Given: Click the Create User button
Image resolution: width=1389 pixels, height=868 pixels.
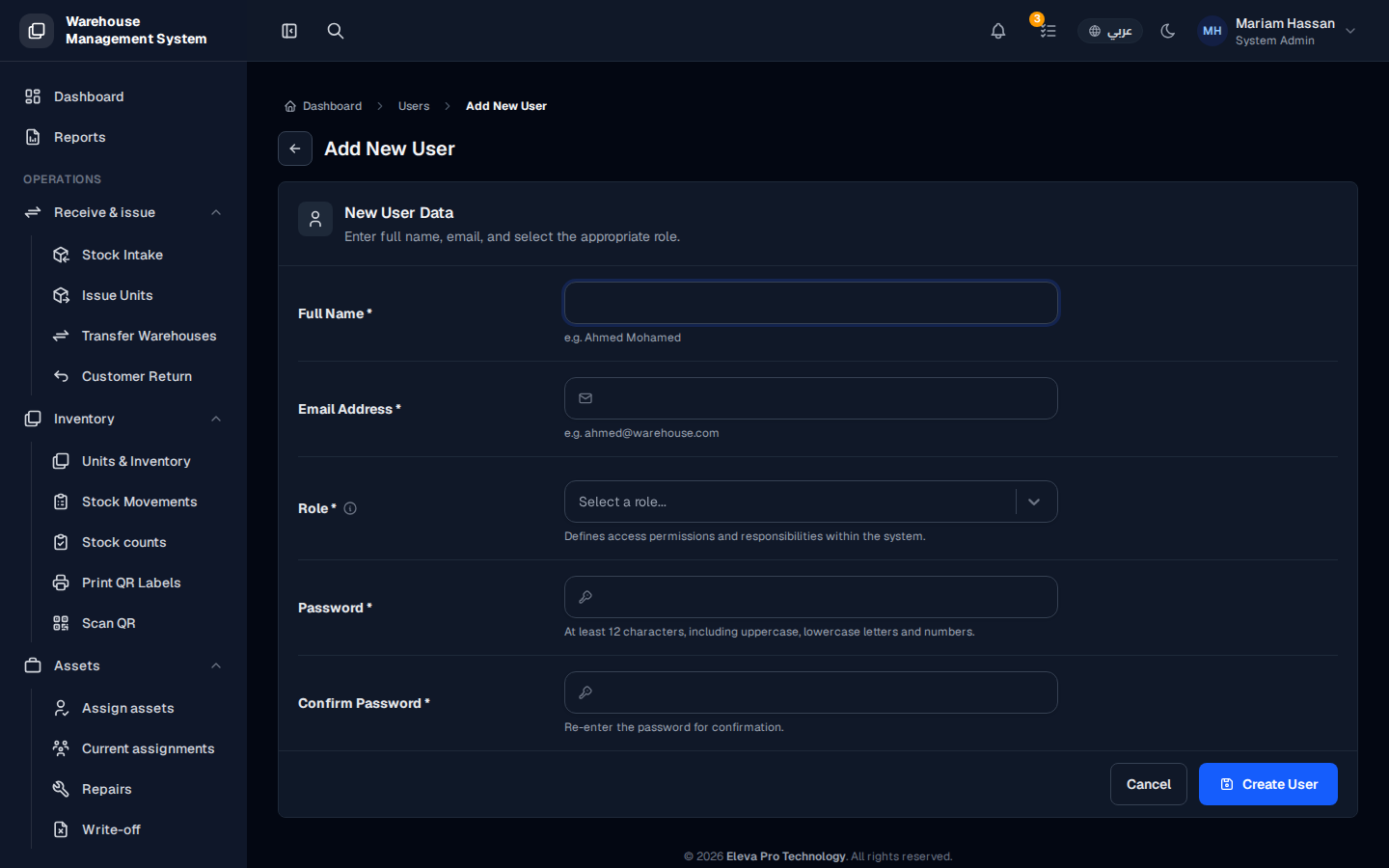Looking at the screenshot, I should tap(1268, 784).
